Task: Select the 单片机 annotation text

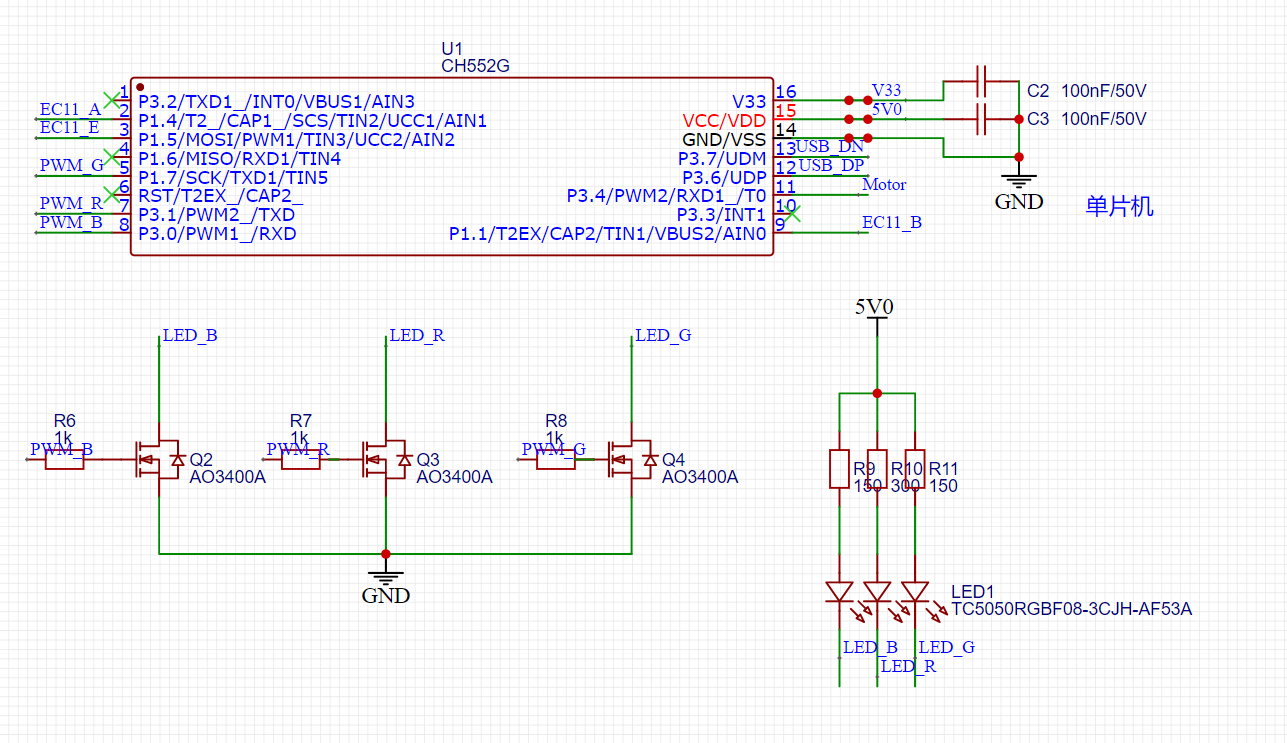Action: pyautogui.click(x=1119, y=207)
